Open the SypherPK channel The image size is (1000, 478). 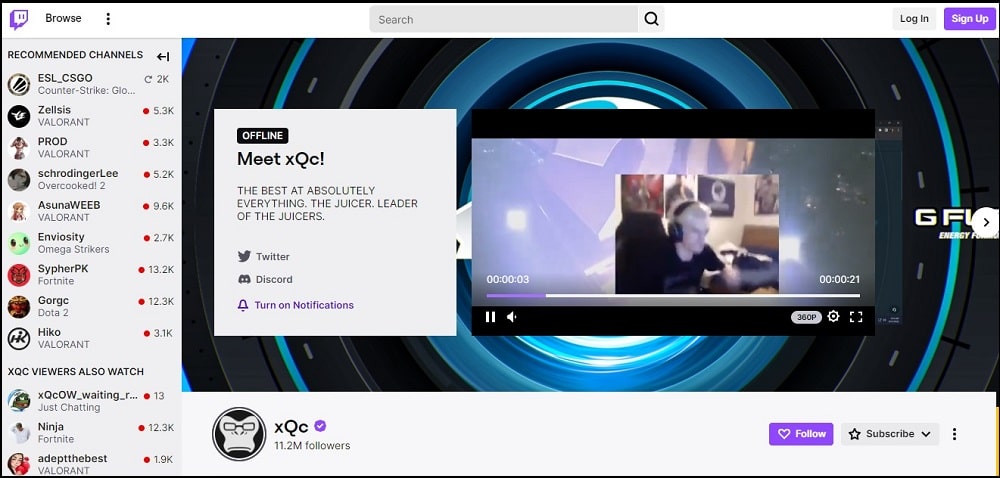click(91, 275)
